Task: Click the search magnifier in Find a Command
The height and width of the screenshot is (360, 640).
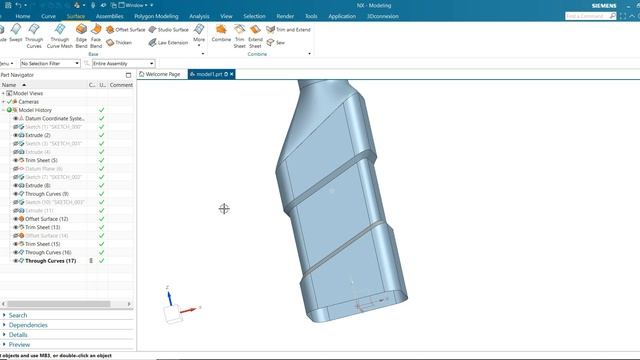Action: tap(613, 16)
